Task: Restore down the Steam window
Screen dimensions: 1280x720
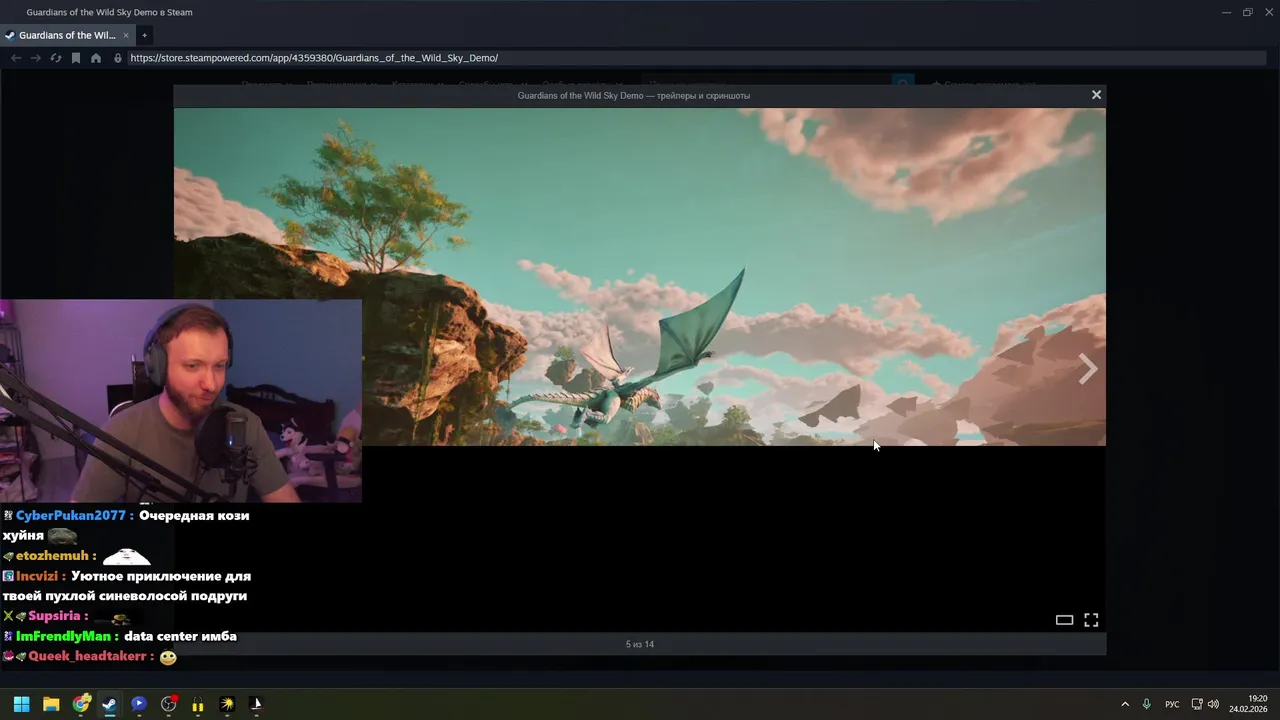Action: [x=1248, y=12]
